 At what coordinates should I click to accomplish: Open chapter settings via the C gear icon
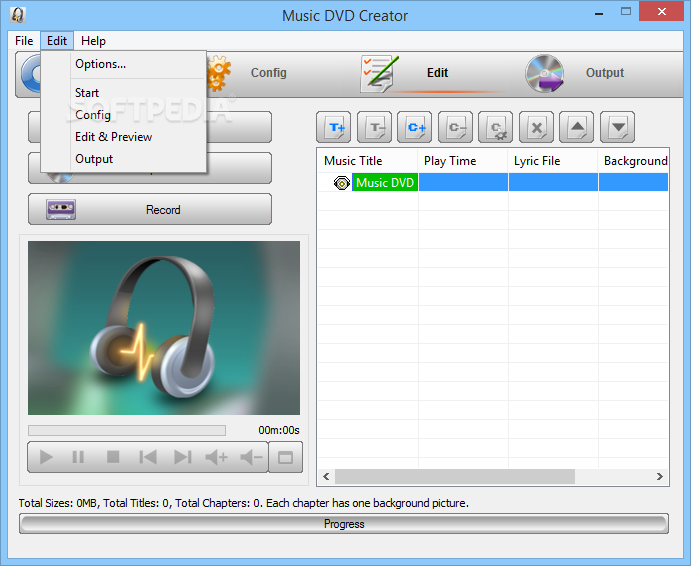[x=495, y=127]
